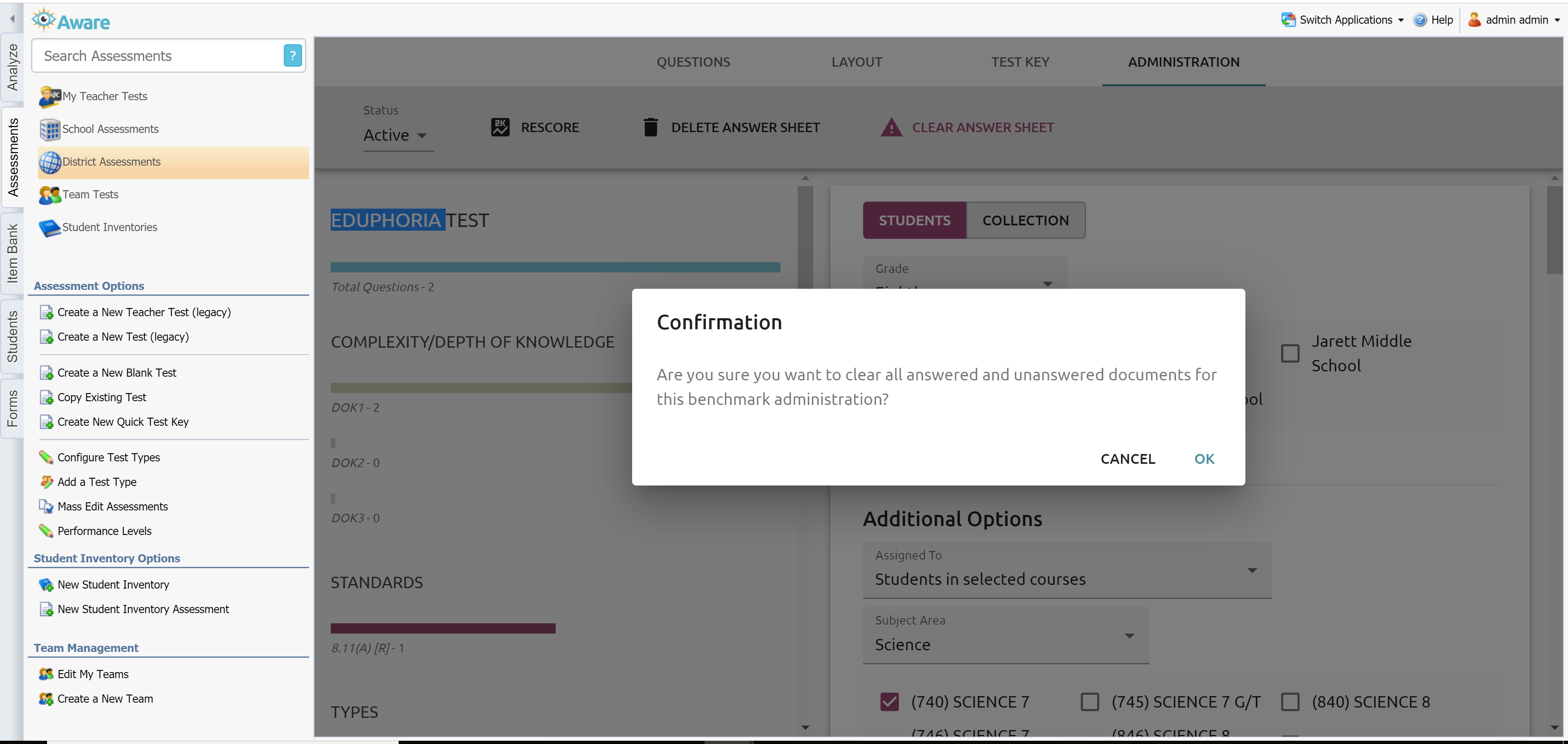This screenshot has height=744, width=1568.
Task: Click the Create a New Team icon
Action: click(46, 698)
